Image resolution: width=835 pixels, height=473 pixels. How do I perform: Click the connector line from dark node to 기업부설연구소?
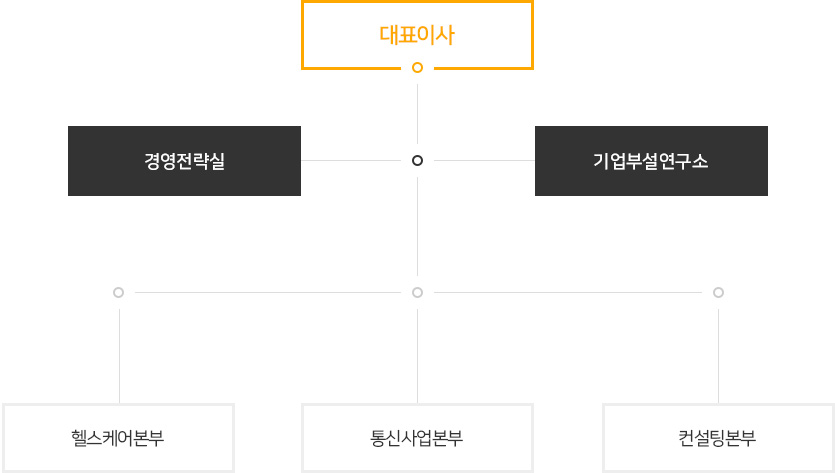[x=485, y=160]
